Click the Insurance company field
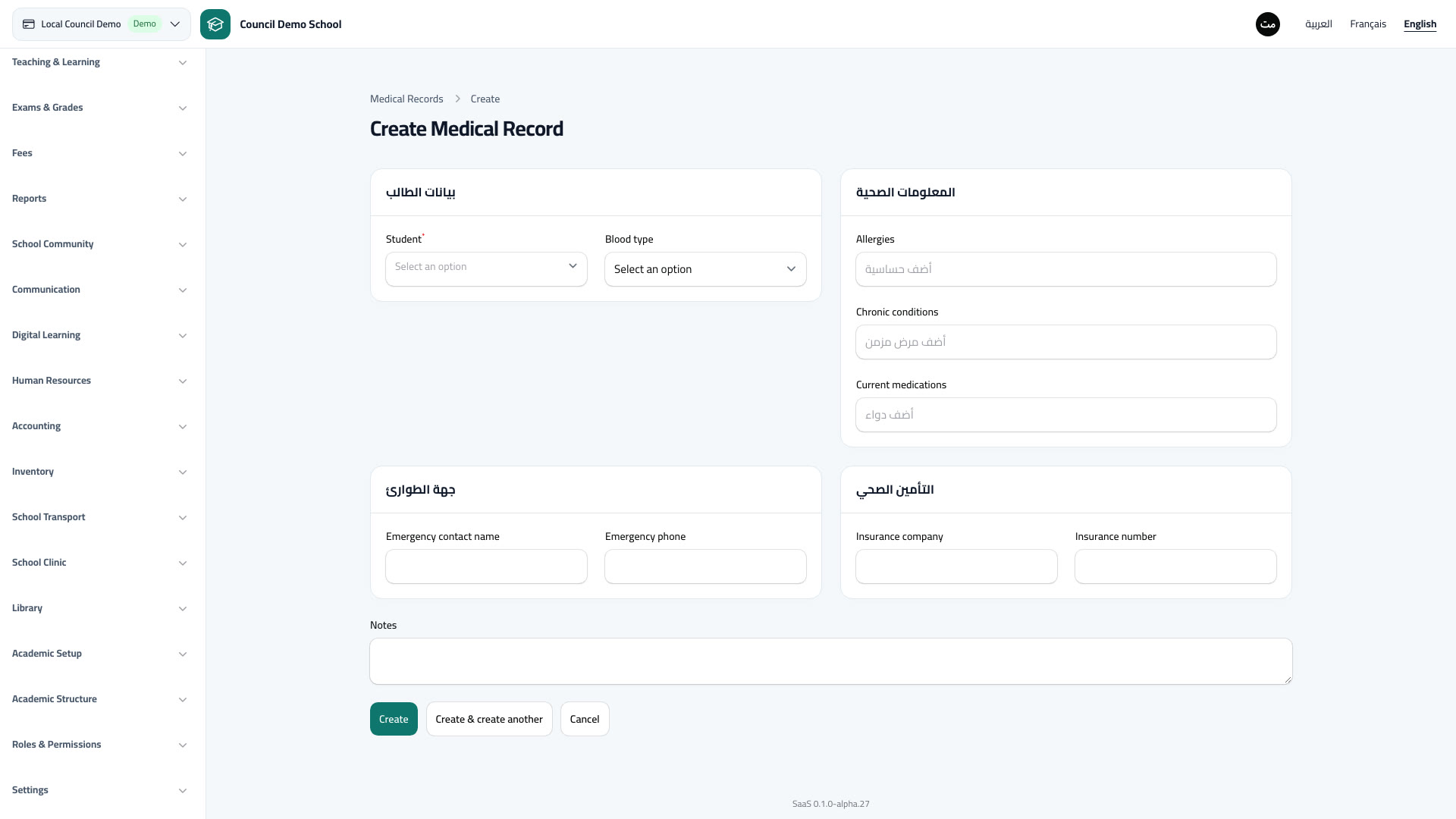This screenshot has height=819, width=1456. click(956, 566)
